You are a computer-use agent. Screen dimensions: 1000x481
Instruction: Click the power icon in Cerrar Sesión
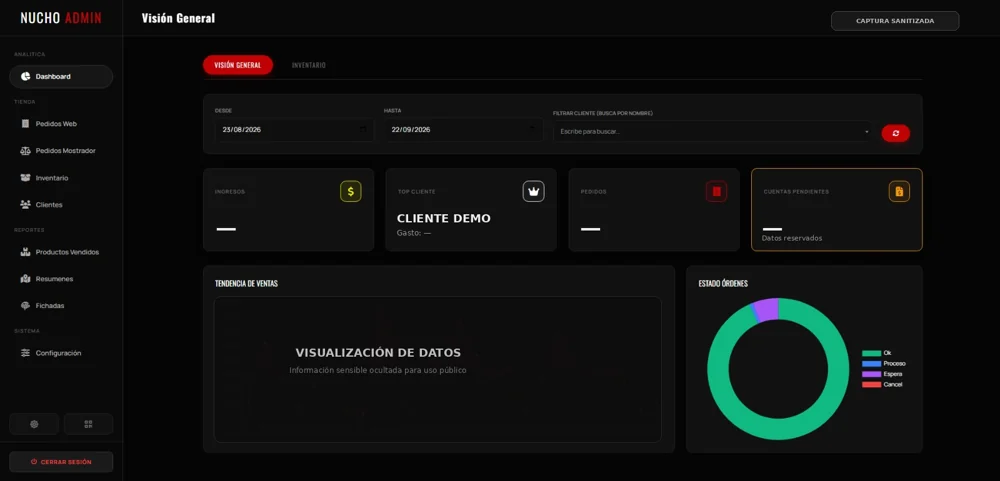click(34, 462)
